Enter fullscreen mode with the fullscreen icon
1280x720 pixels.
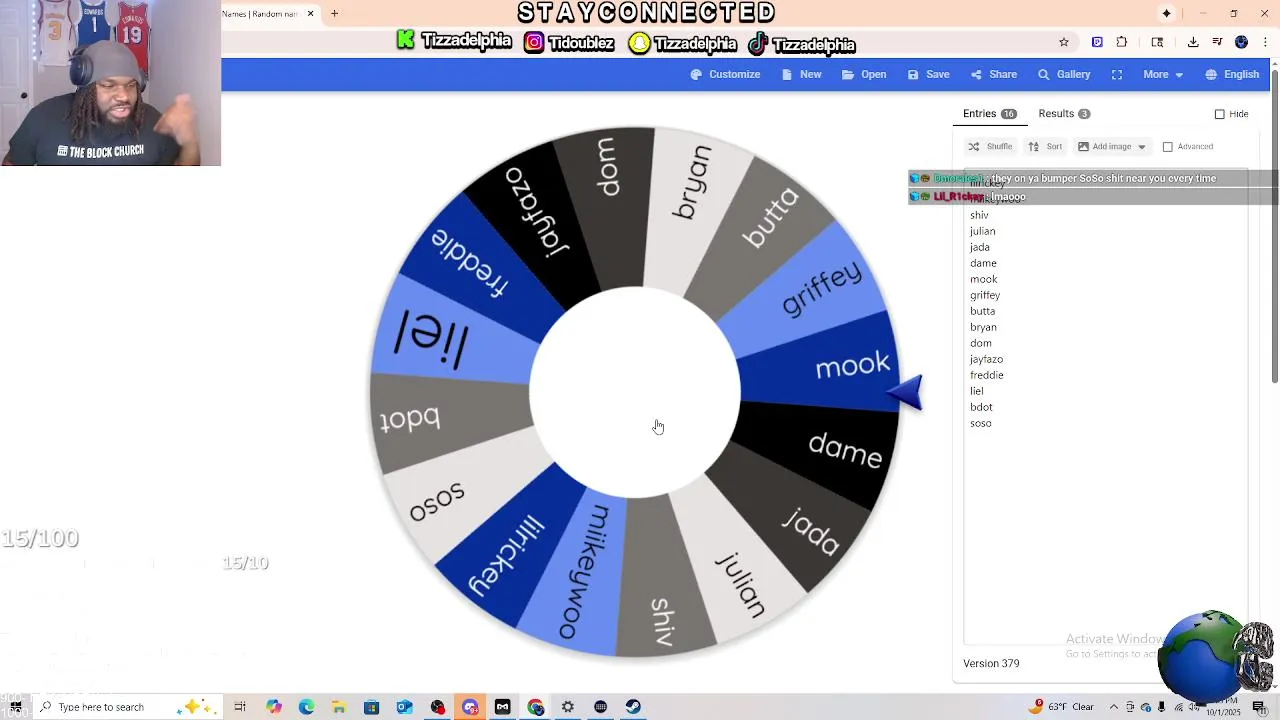[1117, 74]
